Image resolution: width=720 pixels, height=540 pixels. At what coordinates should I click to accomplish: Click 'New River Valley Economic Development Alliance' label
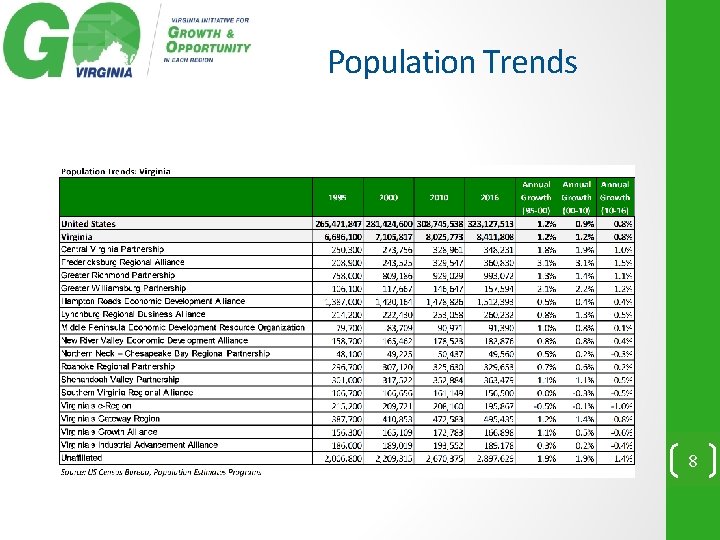(x=154, y=340)
